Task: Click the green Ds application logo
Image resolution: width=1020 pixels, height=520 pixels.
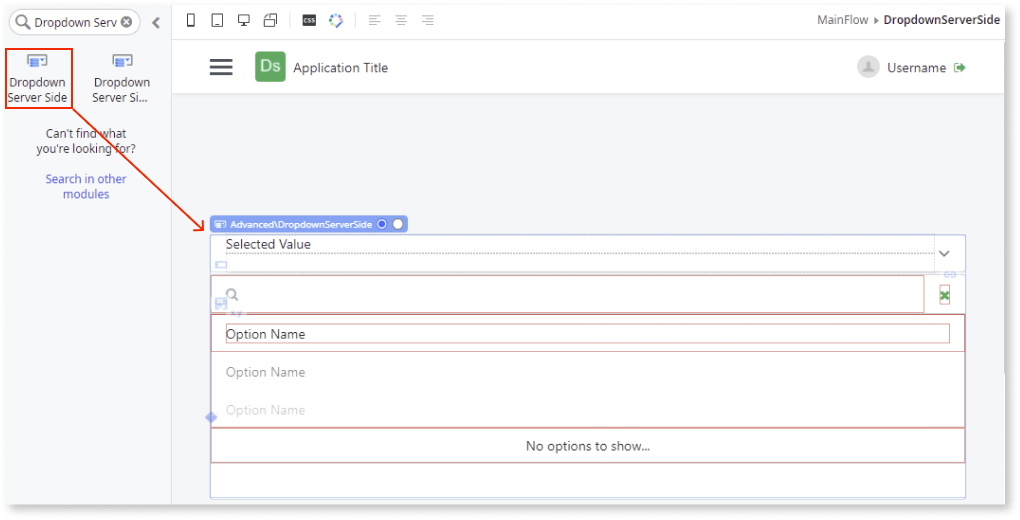Action: point(270,67)
